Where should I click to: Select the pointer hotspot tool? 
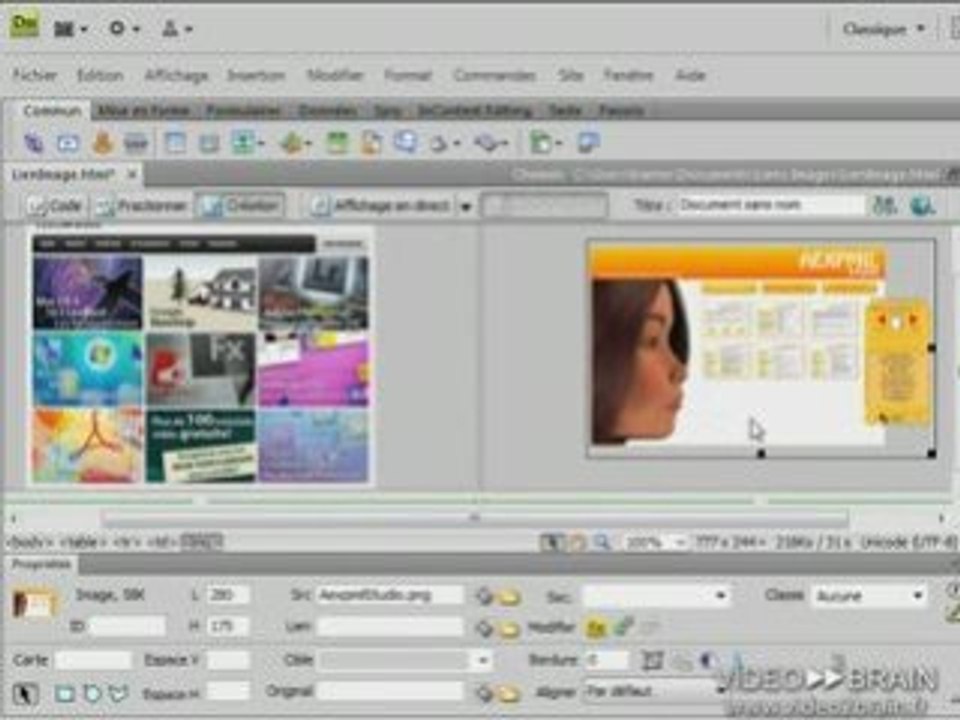24,694
